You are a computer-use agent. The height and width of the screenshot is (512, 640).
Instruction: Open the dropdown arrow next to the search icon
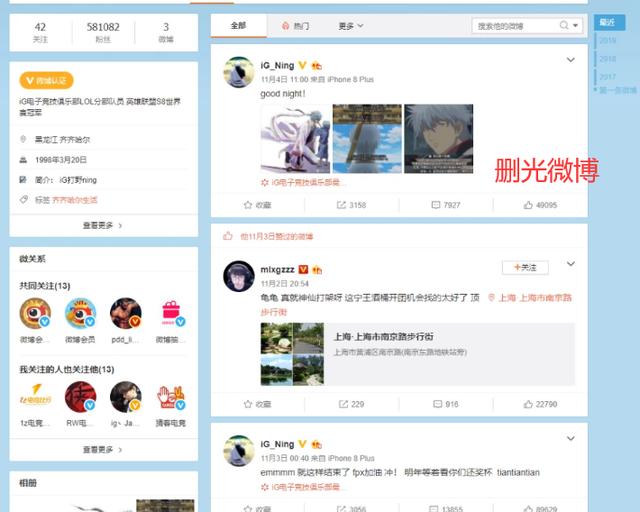point(575,25)
